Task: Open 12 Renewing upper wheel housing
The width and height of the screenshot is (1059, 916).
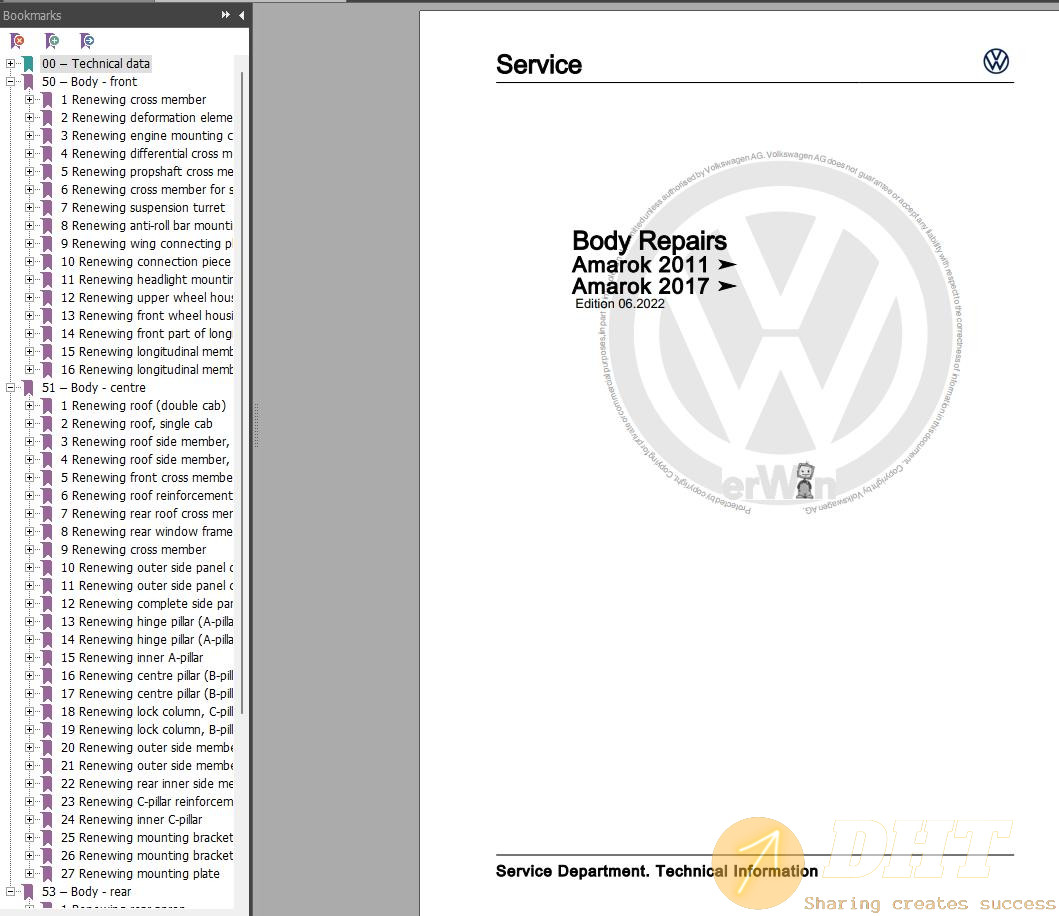Action: tap(147, 298)
